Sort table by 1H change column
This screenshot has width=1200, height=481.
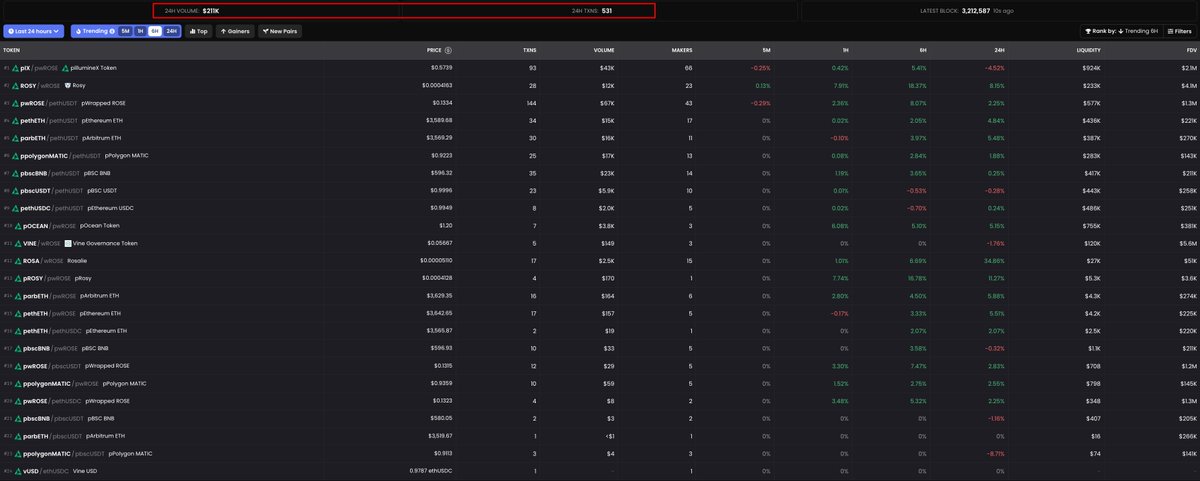coord(844,49)
